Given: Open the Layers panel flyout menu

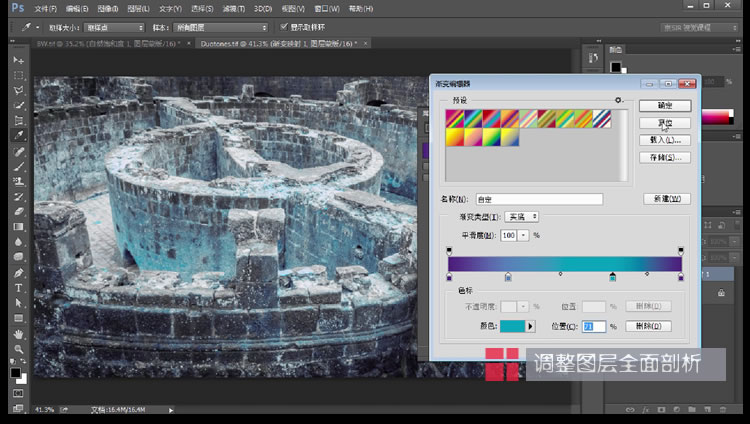Looking at the screenshot, I should (x=737, y=212).
